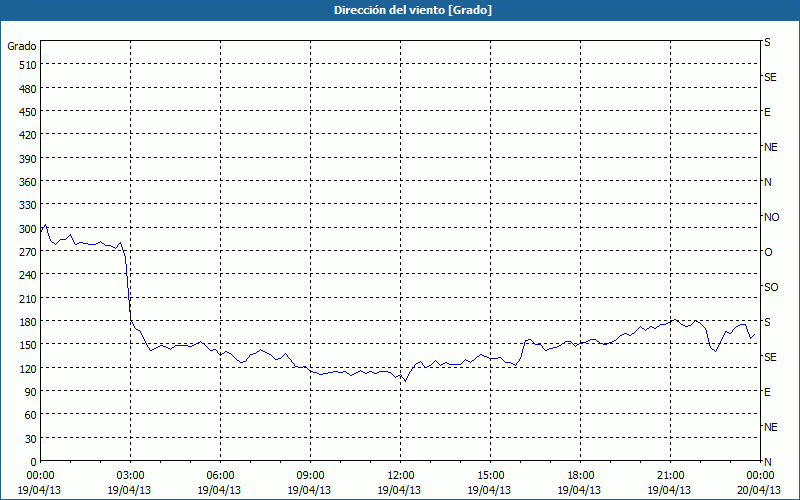Select the 'E' compass label level with 450

click(x=767, y=112)
